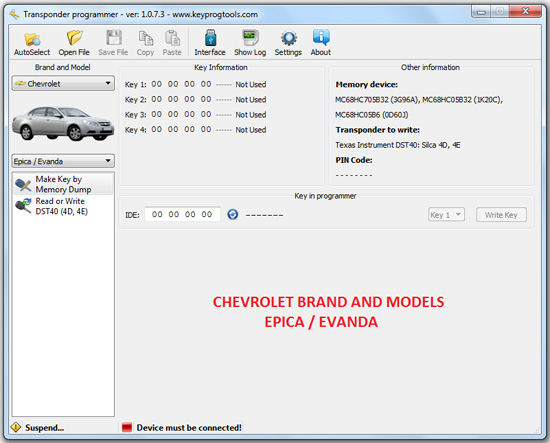The image size is (550, 443).
Task: Click the Key 3 hex bytes
Action: [181, 114]
